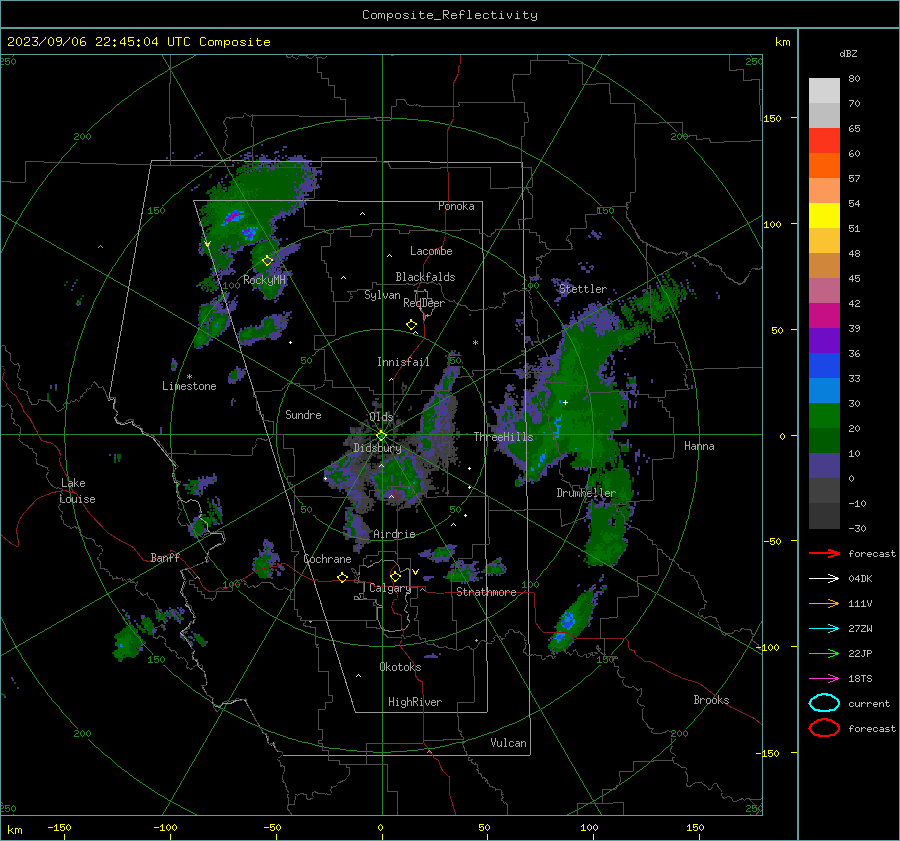Image resolution: width=900 pixels, height=841 pixels.
Task: Select the cyan 27ZW arrow legend icon
Action: pos(824,628)
